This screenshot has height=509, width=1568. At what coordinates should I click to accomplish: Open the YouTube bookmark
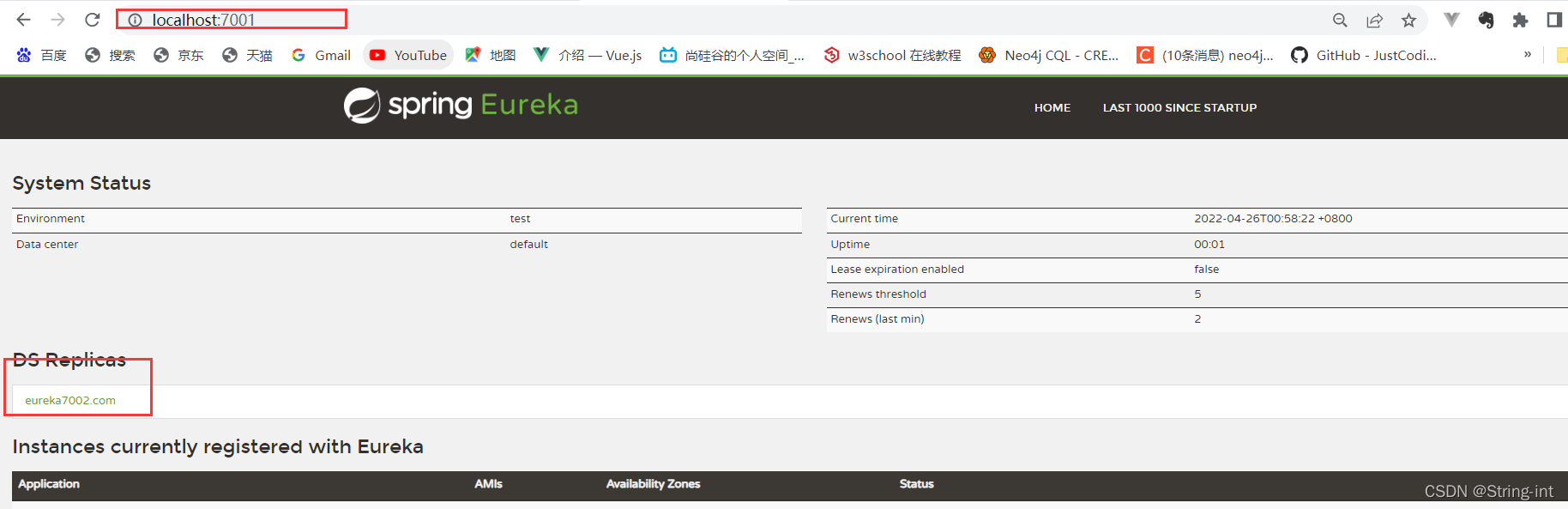coord(408,55)
